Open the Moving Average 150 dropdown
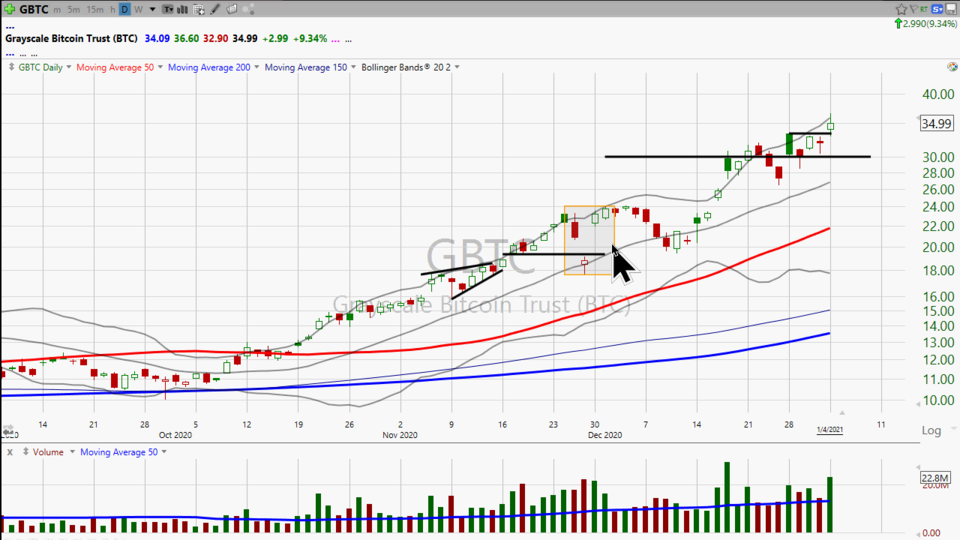 pyautogui.click(x=353, y=67)
